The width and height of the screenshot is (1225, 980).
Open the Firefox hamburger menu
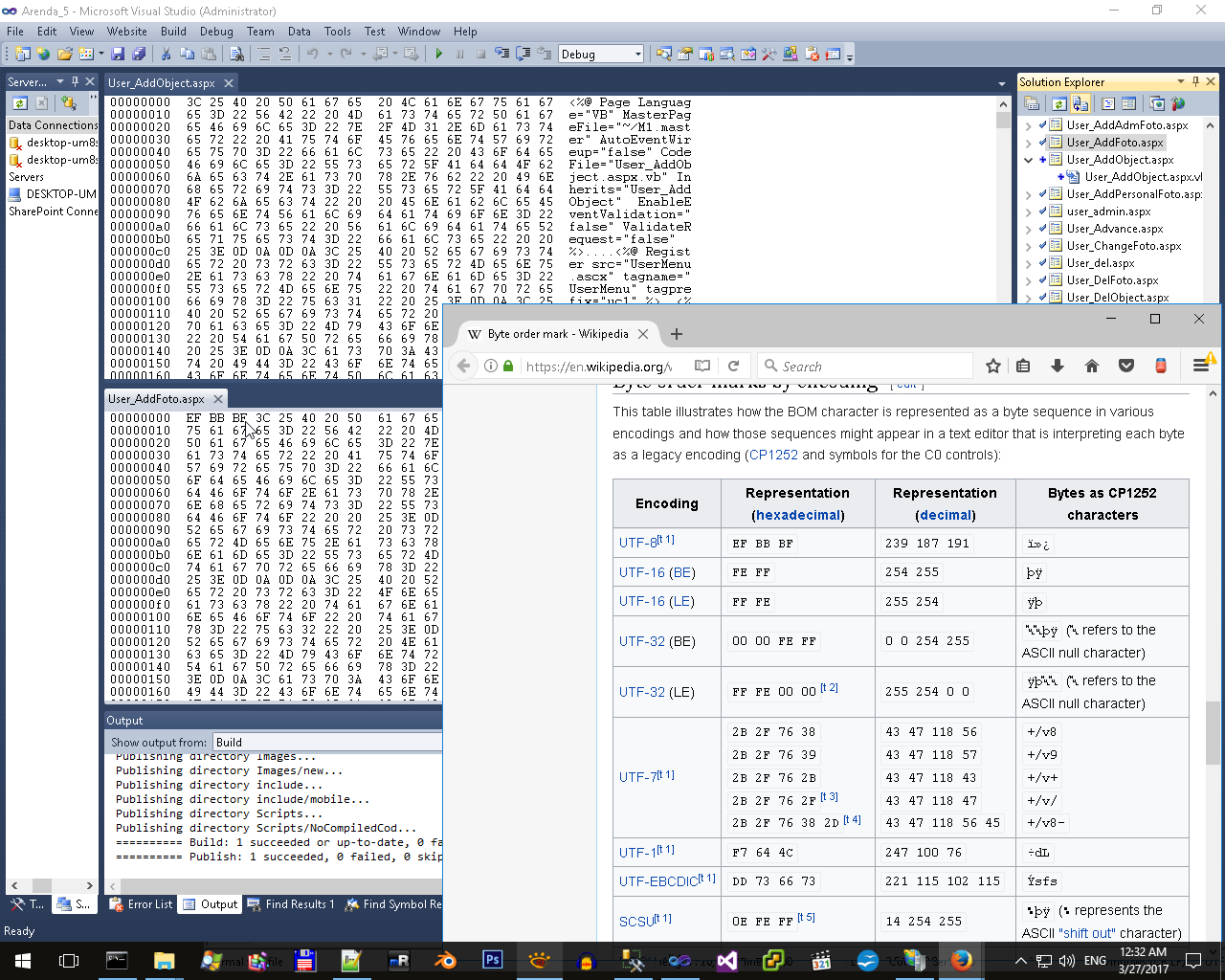[x=1201, y=366]
